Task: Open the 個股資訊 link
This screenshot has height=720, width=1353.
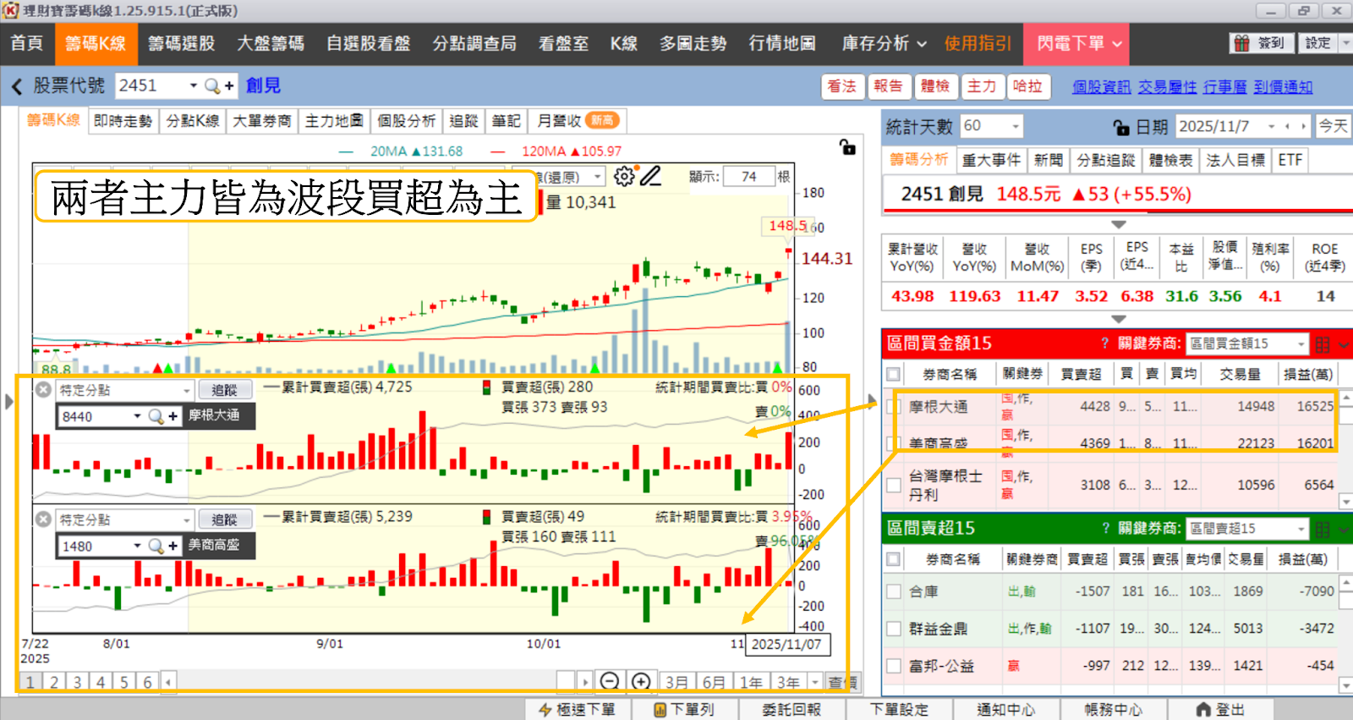Action: click(1101, 87)
